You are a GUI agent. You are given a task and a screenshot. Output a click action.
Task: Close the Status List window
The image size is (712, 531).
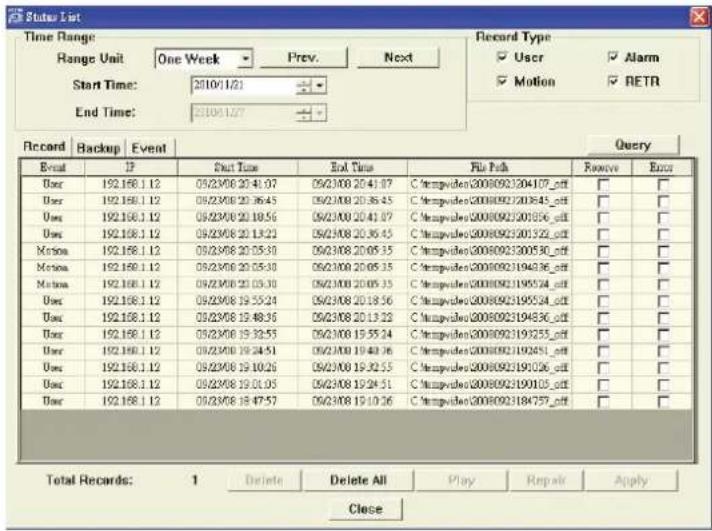coord(698,17)
